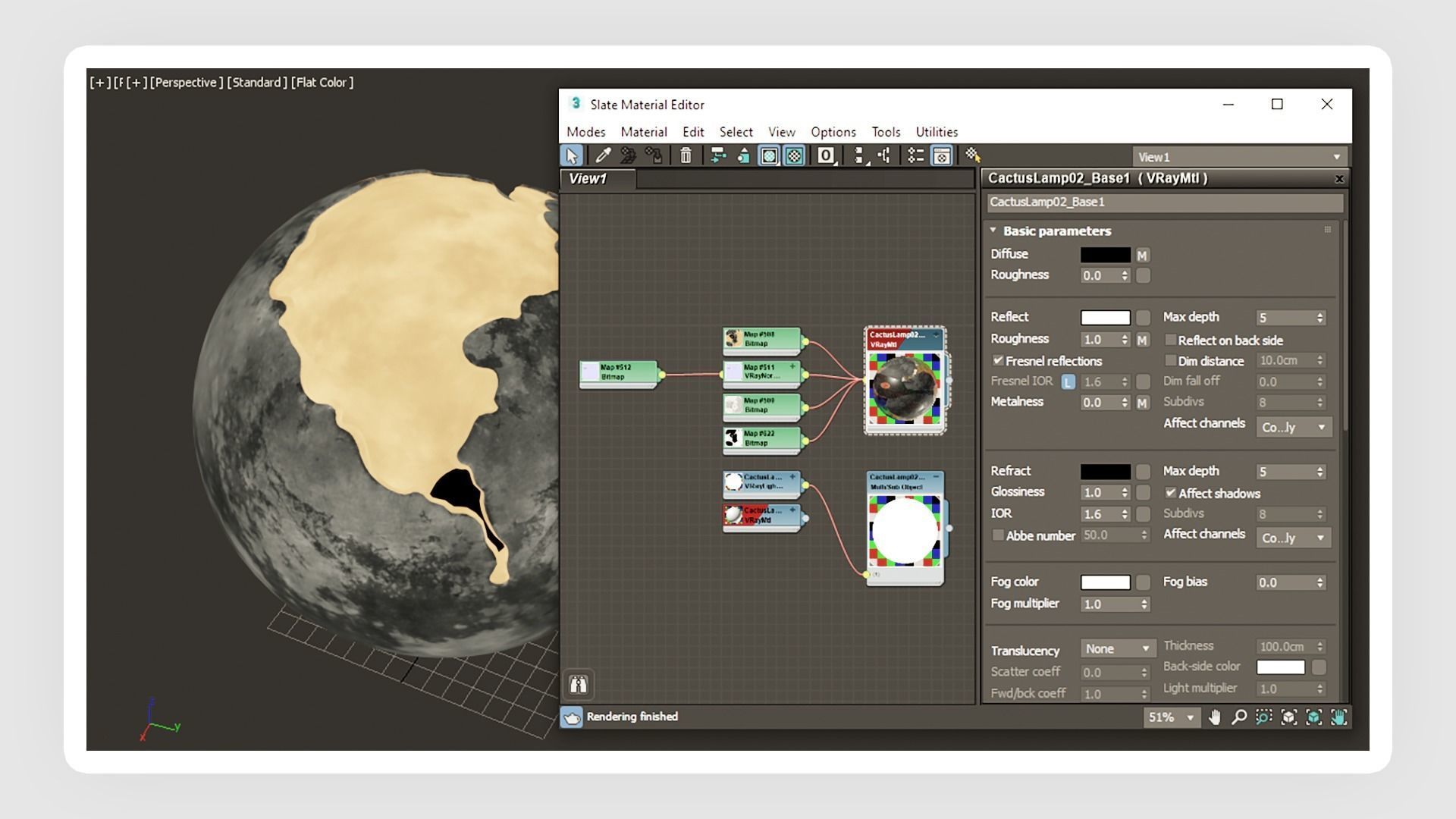
Task: Toggle Show Background in Preview icon
Action: (794, 155)
